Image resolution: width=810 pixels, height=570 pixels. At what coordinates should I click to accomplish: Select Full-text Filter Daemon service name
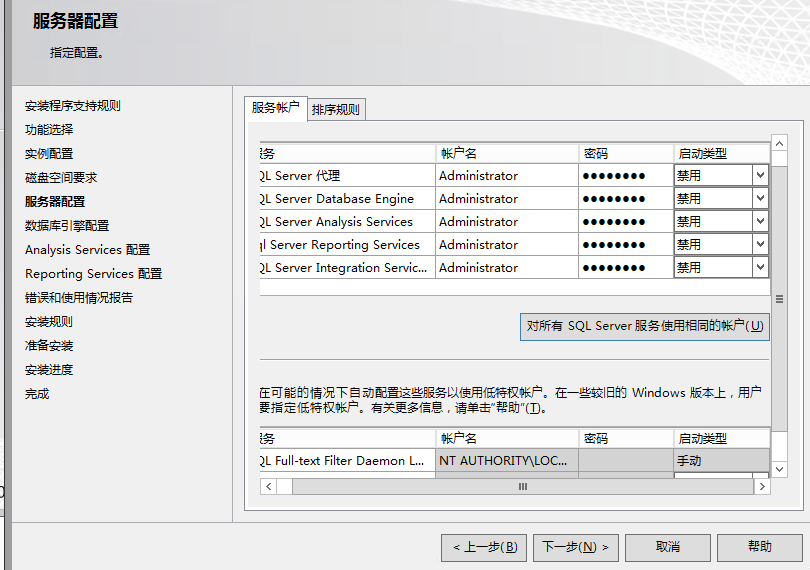tap(348, 460)
